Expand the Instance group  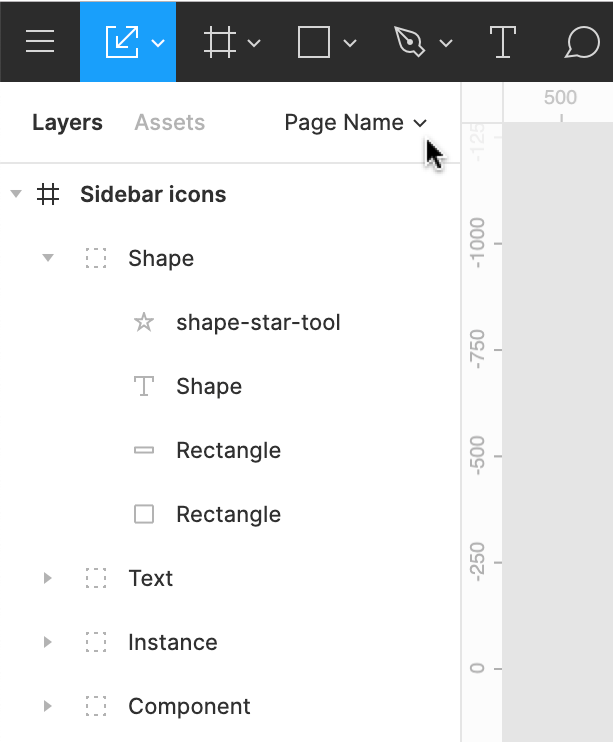click(x=47, y=642)
